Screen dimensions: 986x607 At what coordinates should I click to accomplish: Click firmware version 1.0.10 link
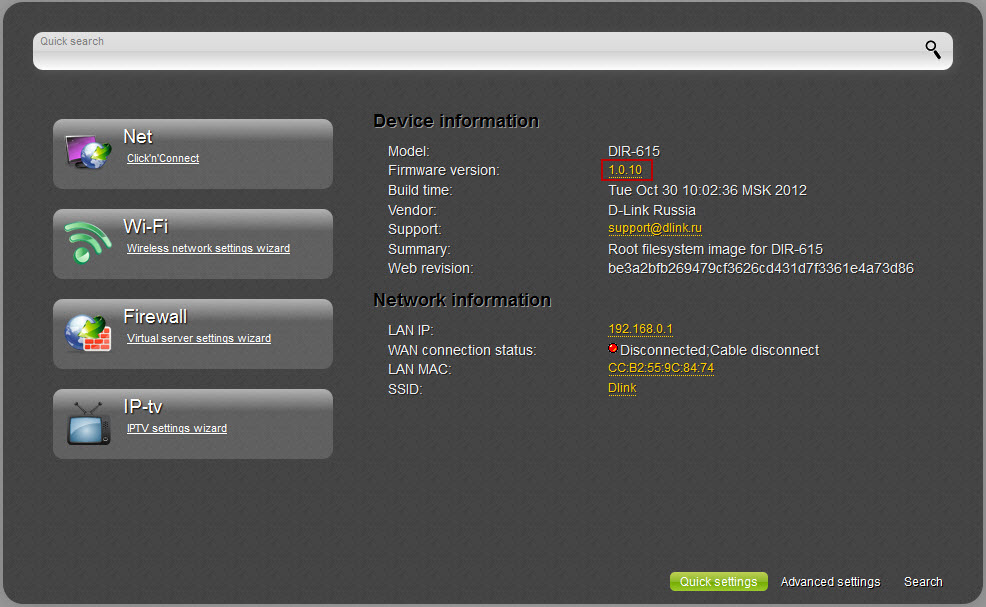click(625, 170)
